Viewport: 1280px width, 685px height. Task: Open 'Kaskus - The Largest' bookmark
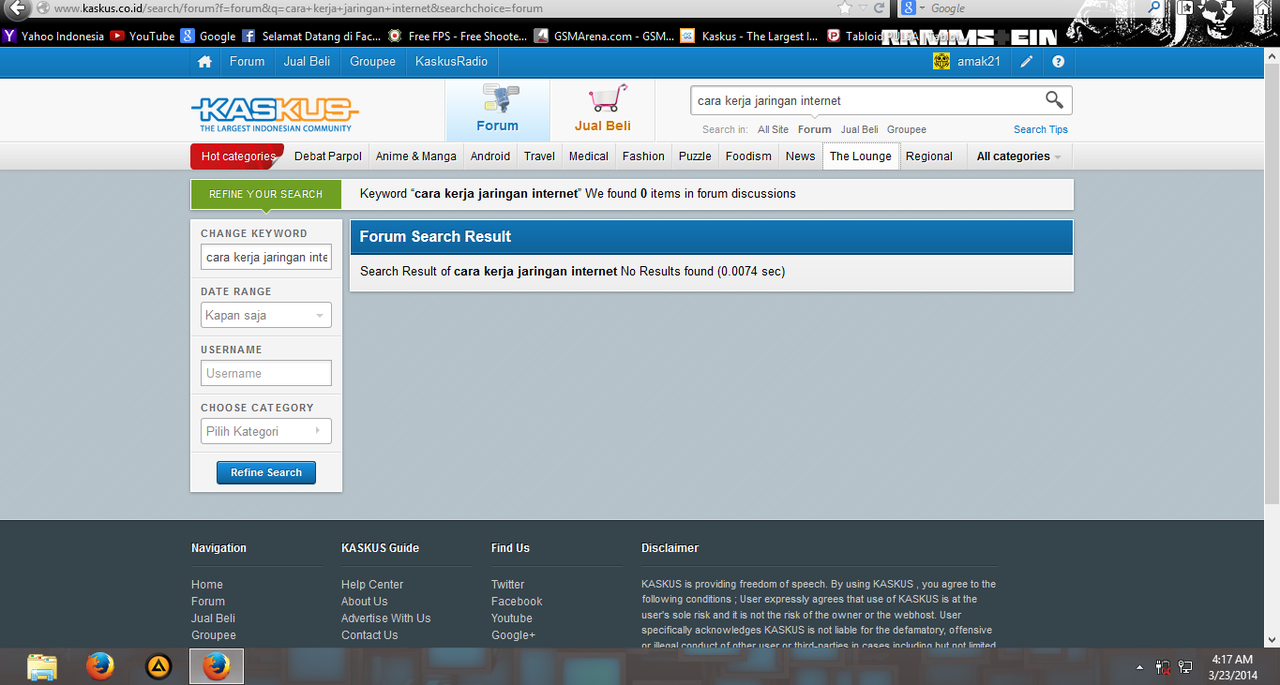(x=749, y=36)
